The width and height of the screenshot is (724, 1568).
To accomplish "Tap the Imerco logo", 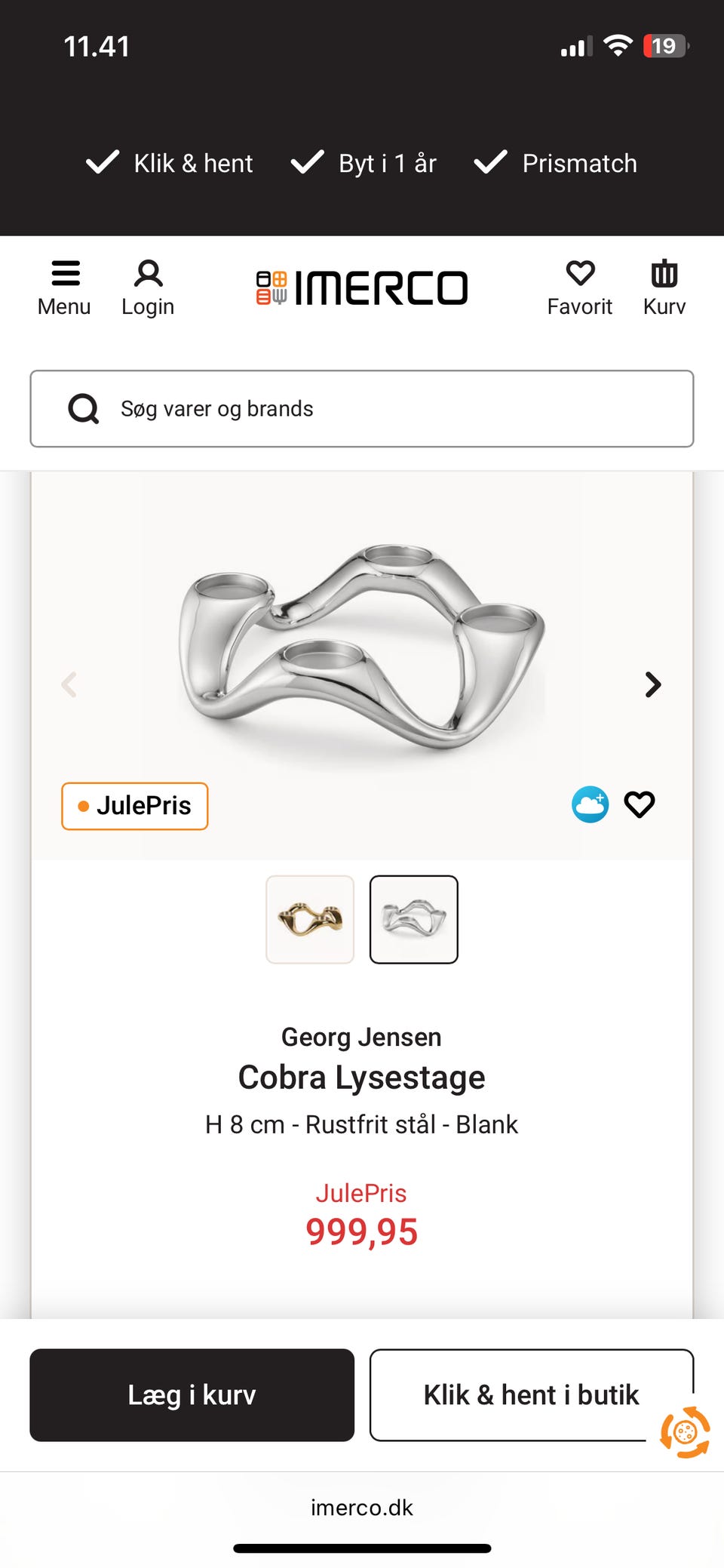I will click(362, 288).
